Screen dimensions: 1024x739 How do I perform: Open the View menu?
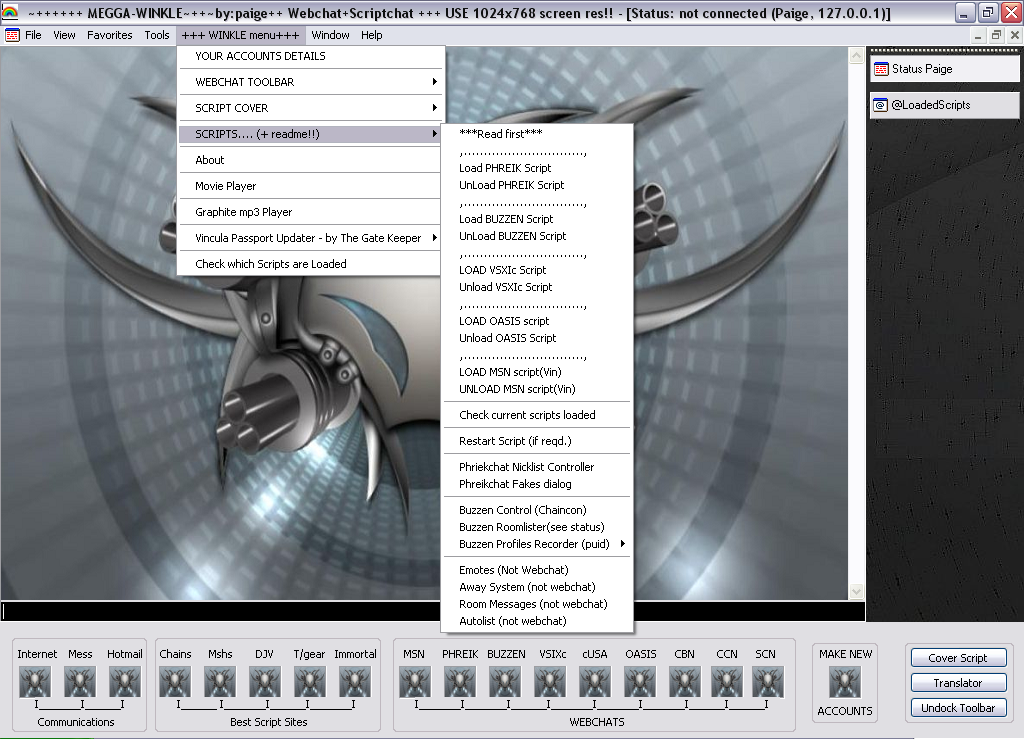(x=64, y=35)
